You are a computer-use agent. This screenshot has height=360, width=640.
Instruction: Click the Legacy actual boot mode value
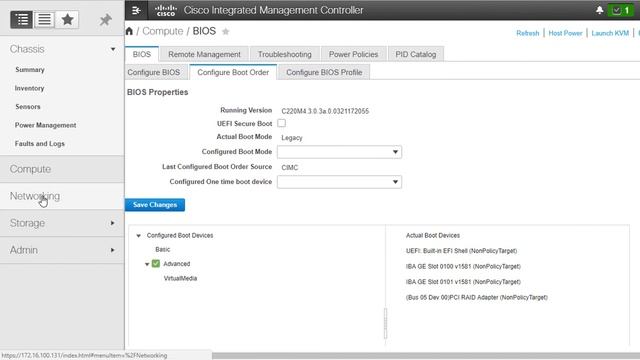[x=292, y=138]
